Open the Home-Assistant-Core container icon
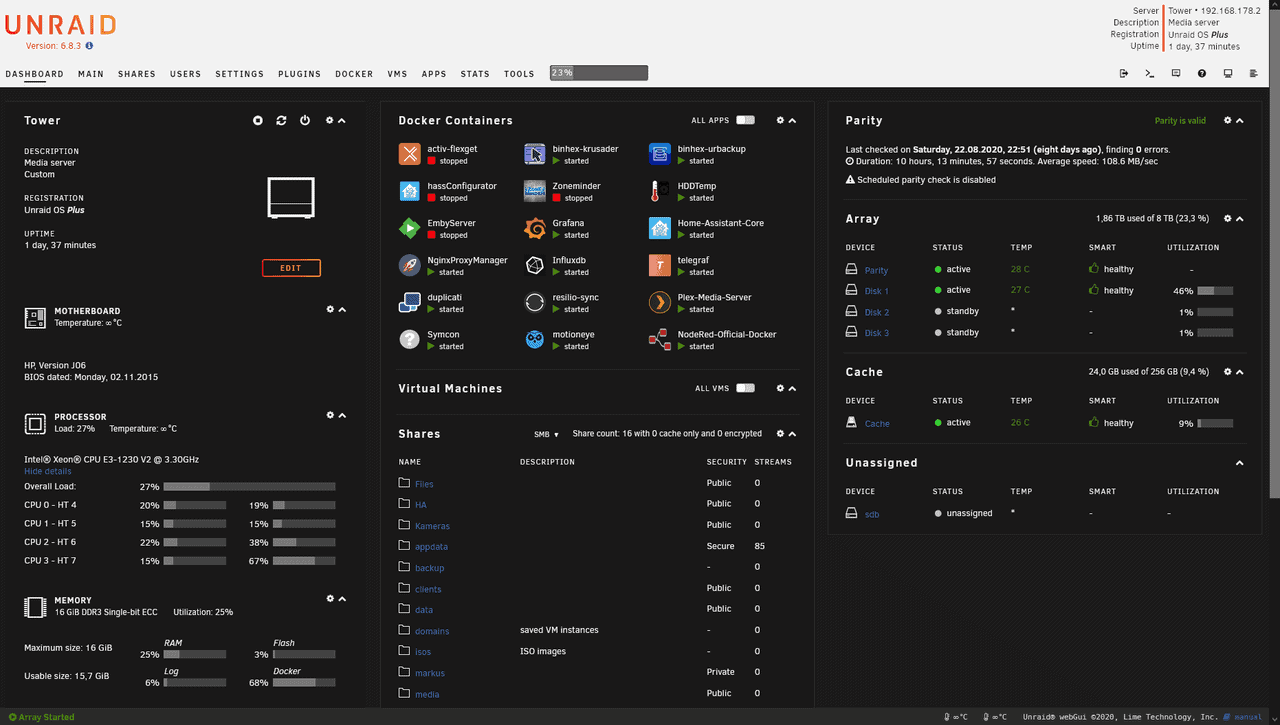The width and height of the screenshot is (1280, 725). click(x=658, y=228)
